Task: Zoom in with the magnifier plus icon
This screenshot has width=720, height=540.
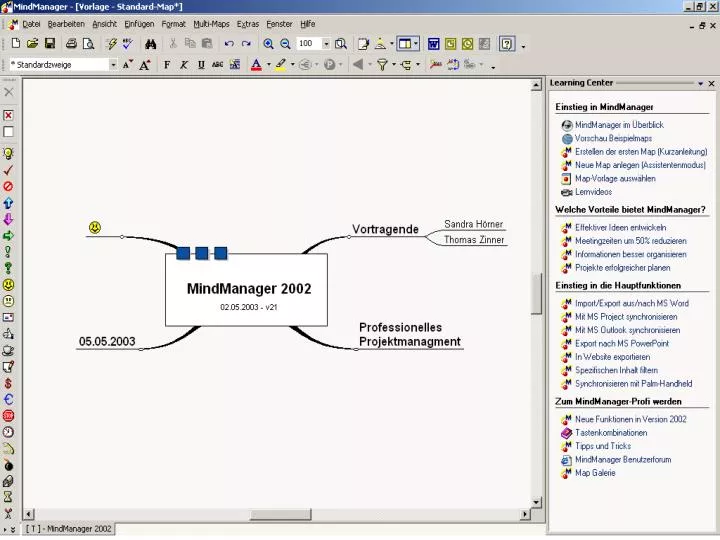Action: (268, 44)
